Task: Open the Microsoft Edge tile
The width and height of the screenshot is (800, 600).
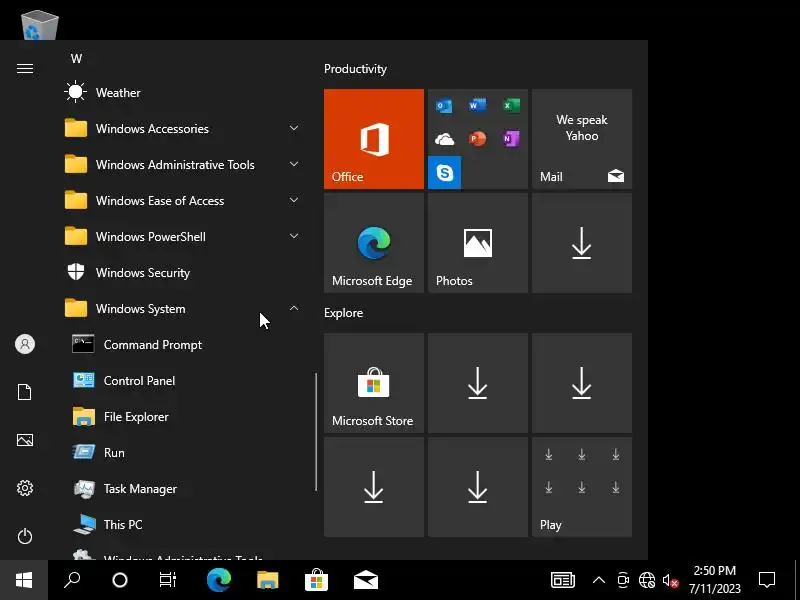Action: click(x=373, y=243)
